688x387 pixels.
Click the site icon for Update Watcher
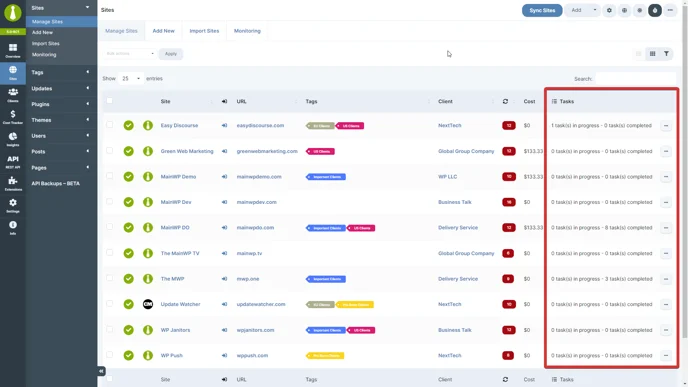[x=148, y=304]
